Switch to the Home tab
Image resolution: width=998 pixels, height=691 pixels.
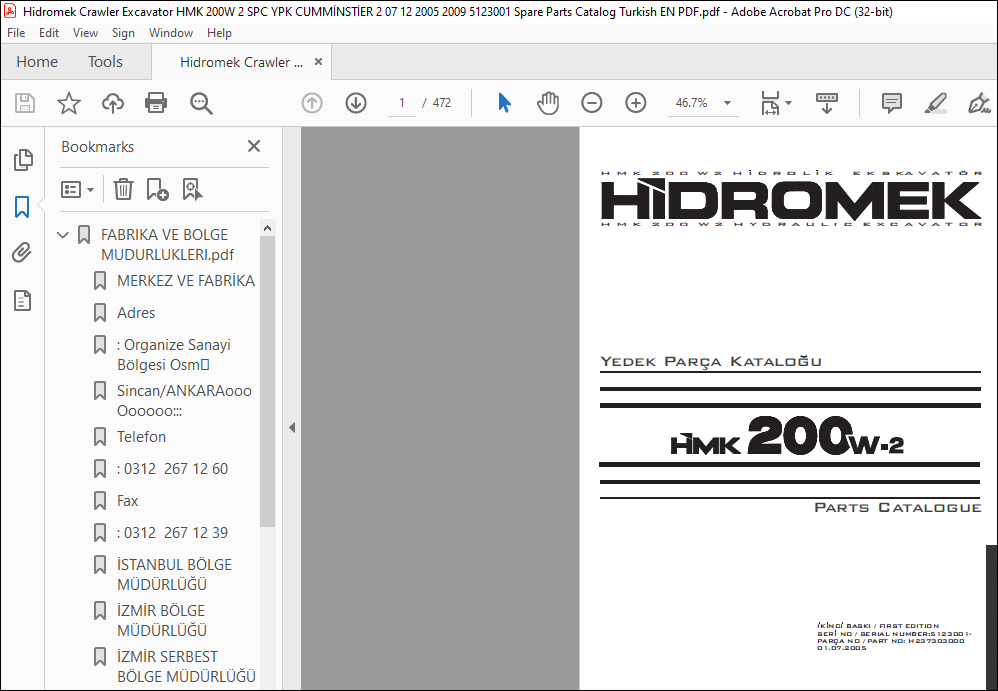[x=37, y=62]
